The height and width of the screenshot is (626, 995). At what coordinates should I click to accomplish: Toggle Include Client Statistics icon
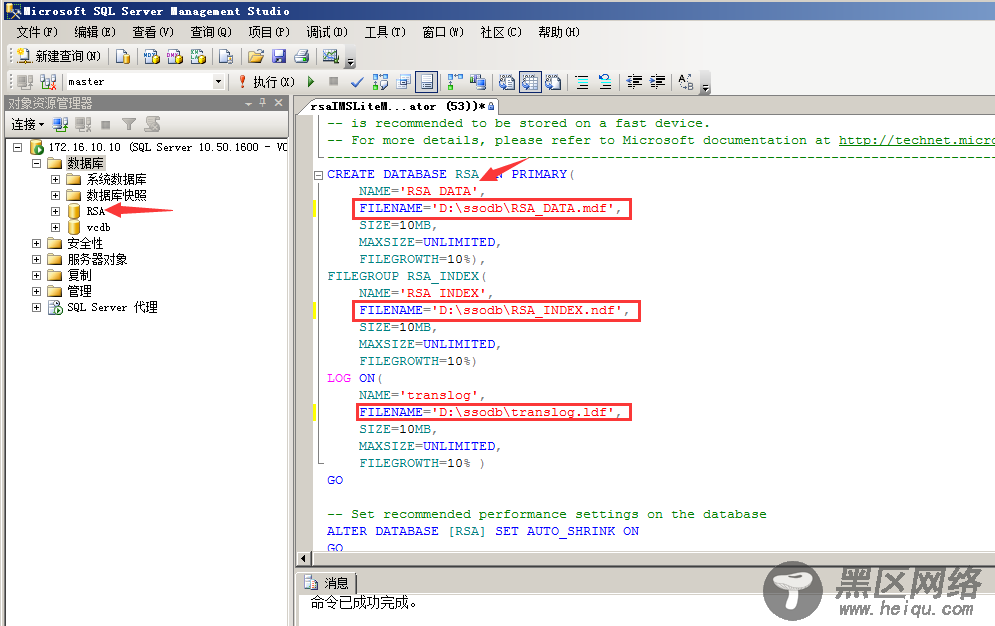pos(478,82)
